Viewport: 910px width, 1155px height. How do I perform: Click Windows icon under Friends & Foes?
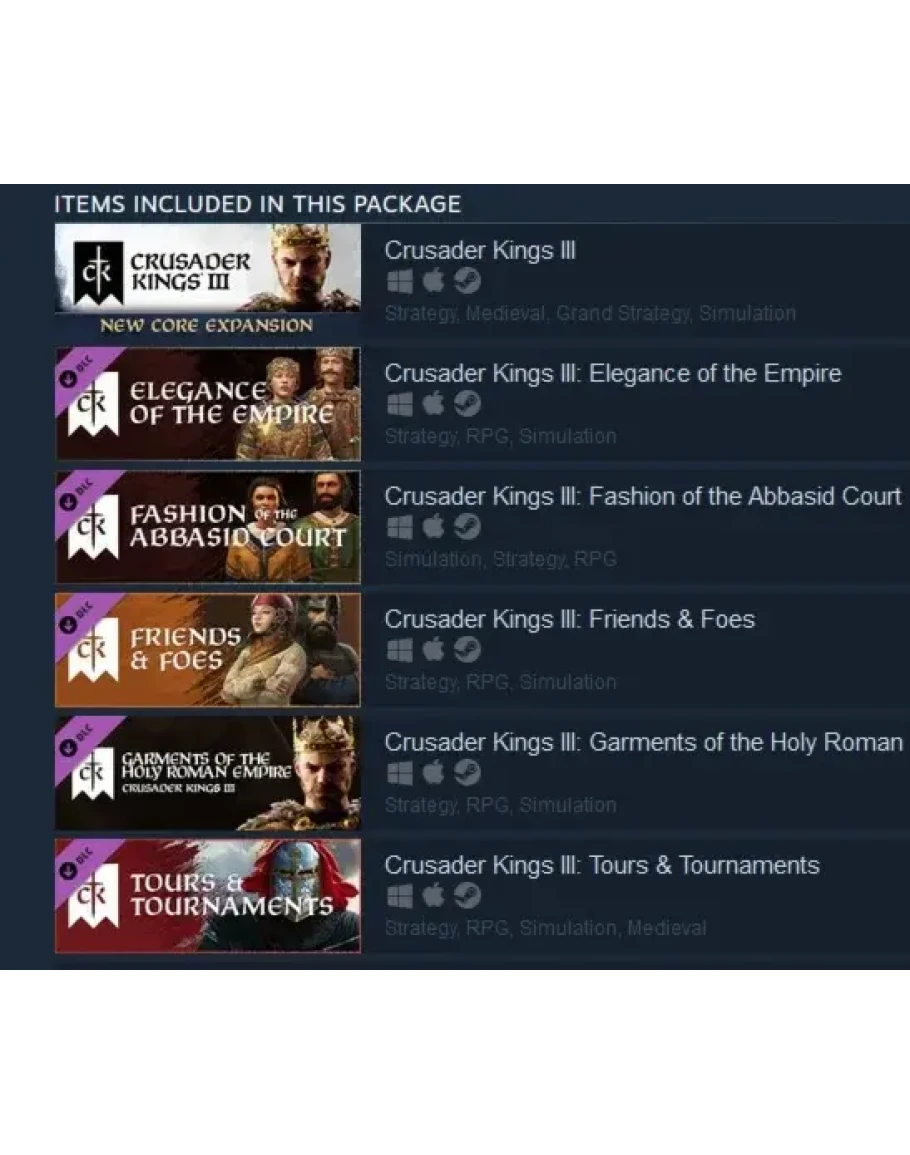point(399,650)
